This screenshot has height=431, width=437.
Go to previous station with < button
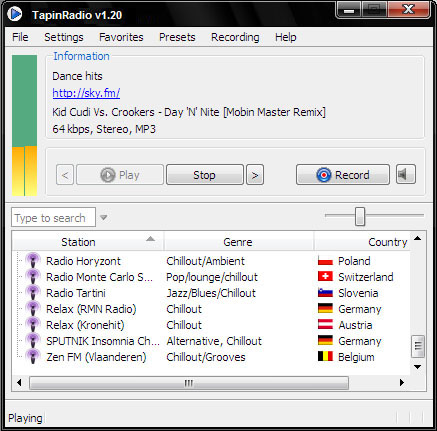click(65, 175)
